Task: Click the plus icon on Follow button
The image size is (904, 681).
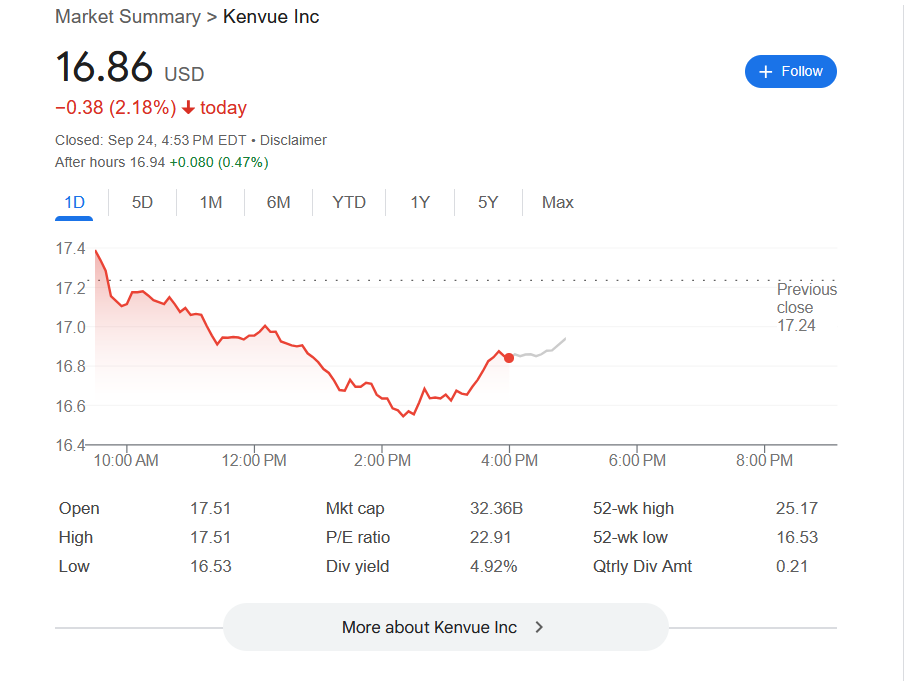Action: [766, 71]
